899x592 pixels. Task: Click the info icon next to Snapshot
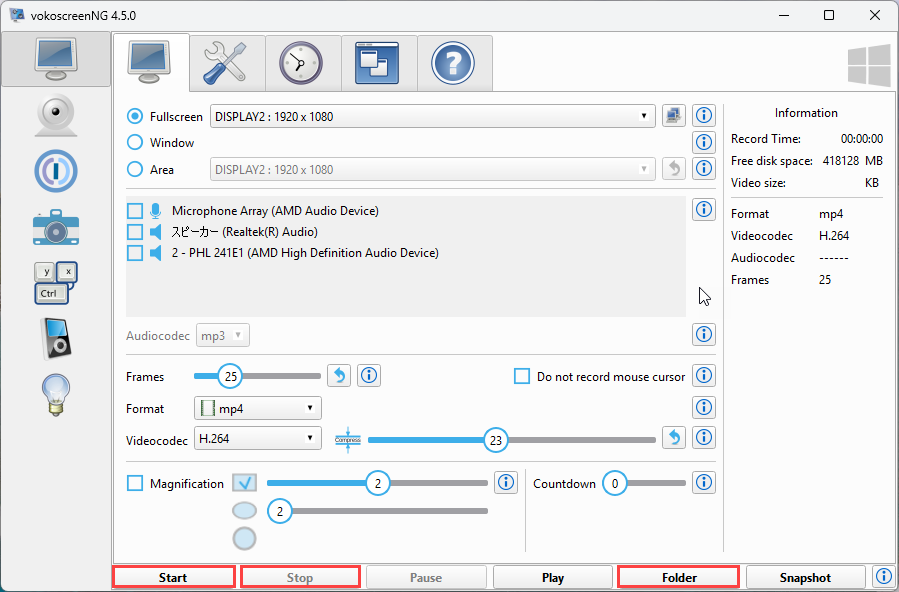pyautogui.click(x=883, y=575)
